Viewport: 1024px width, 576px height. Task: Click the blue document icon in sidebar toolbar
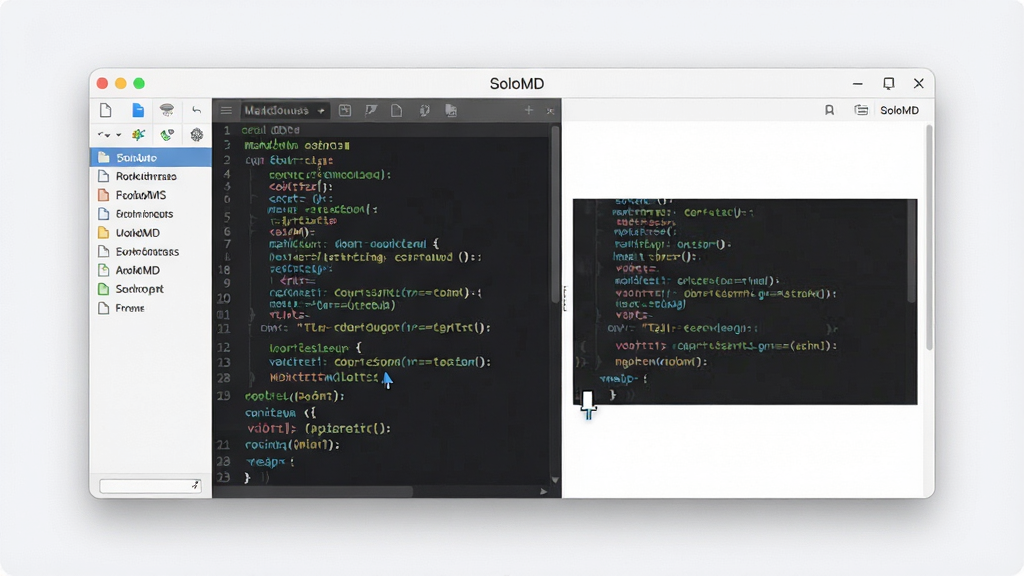coord(138,110)
